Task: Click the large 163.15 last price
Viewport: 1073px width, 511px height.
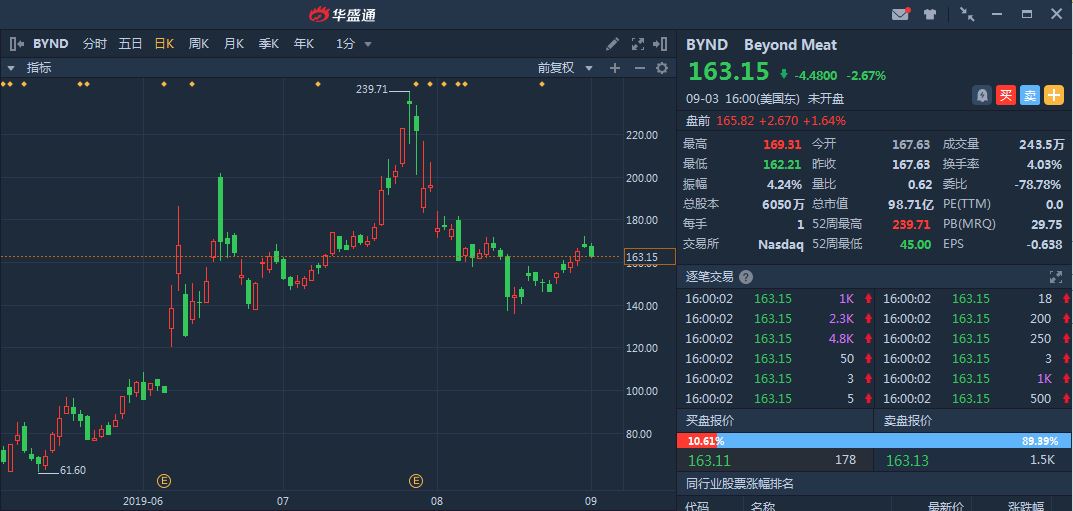Action: 729,73
